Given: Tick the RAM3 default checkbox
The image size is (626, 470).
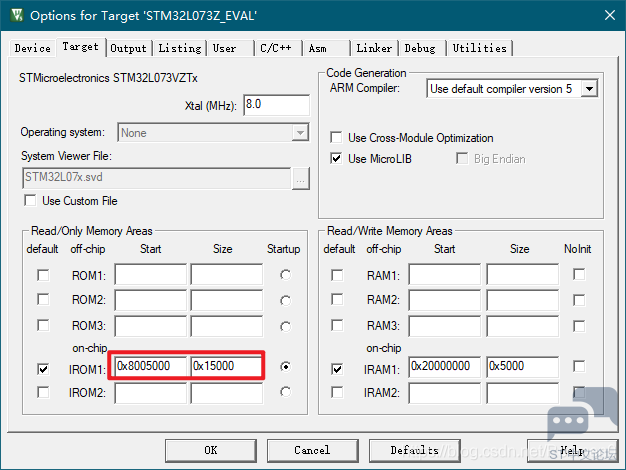Looking at the screenshot, I should (337, 325).
